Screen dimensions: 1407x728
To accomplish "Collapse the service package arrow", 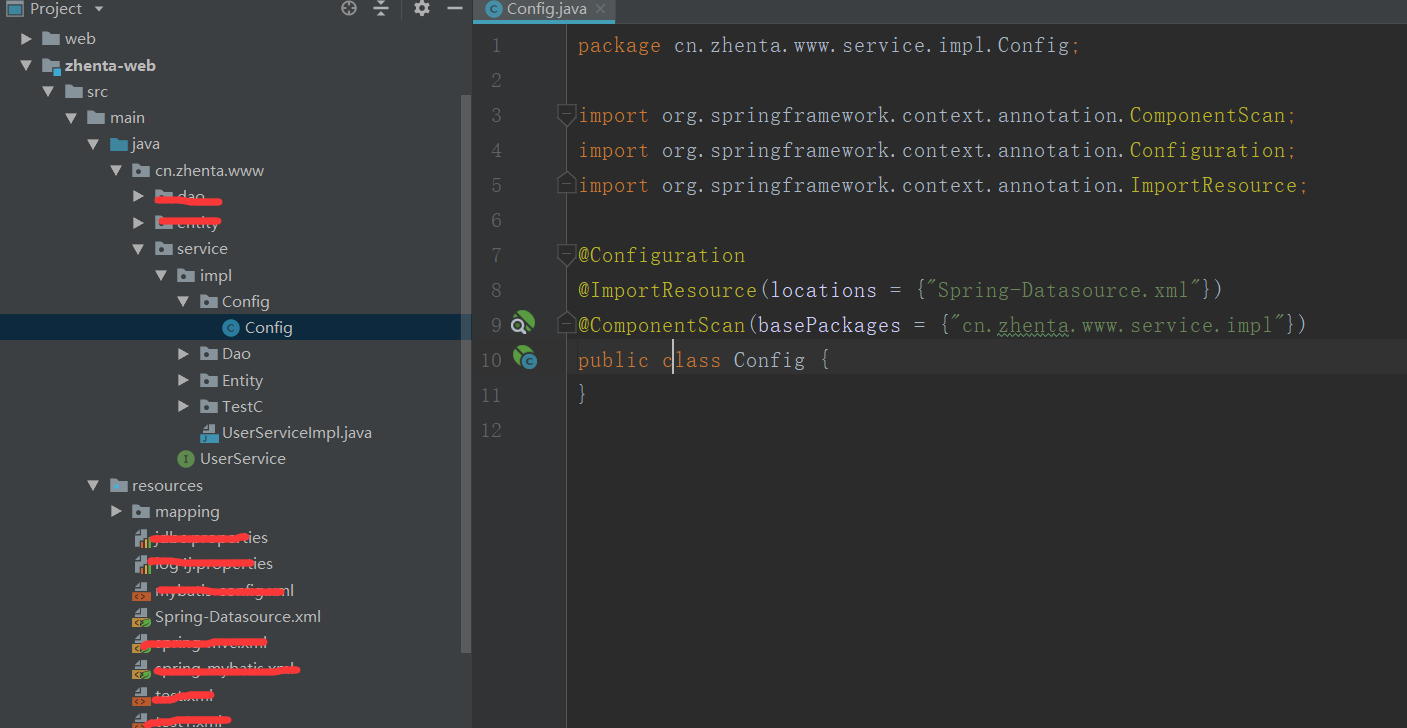I will 139,249.
